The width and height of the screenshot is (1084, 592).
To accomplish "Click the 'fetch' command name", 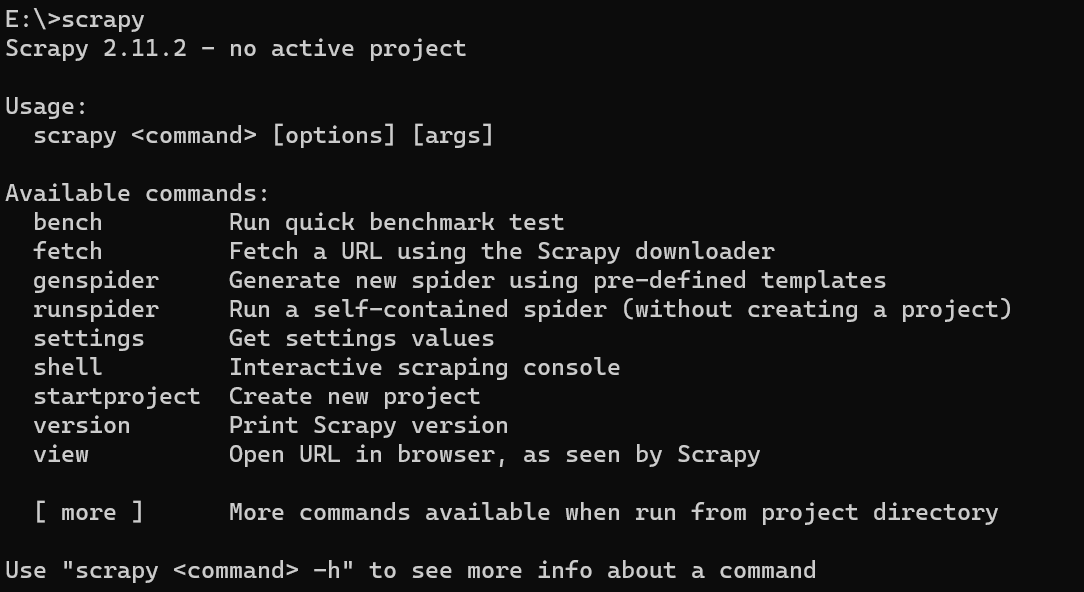I will (68, 251).
